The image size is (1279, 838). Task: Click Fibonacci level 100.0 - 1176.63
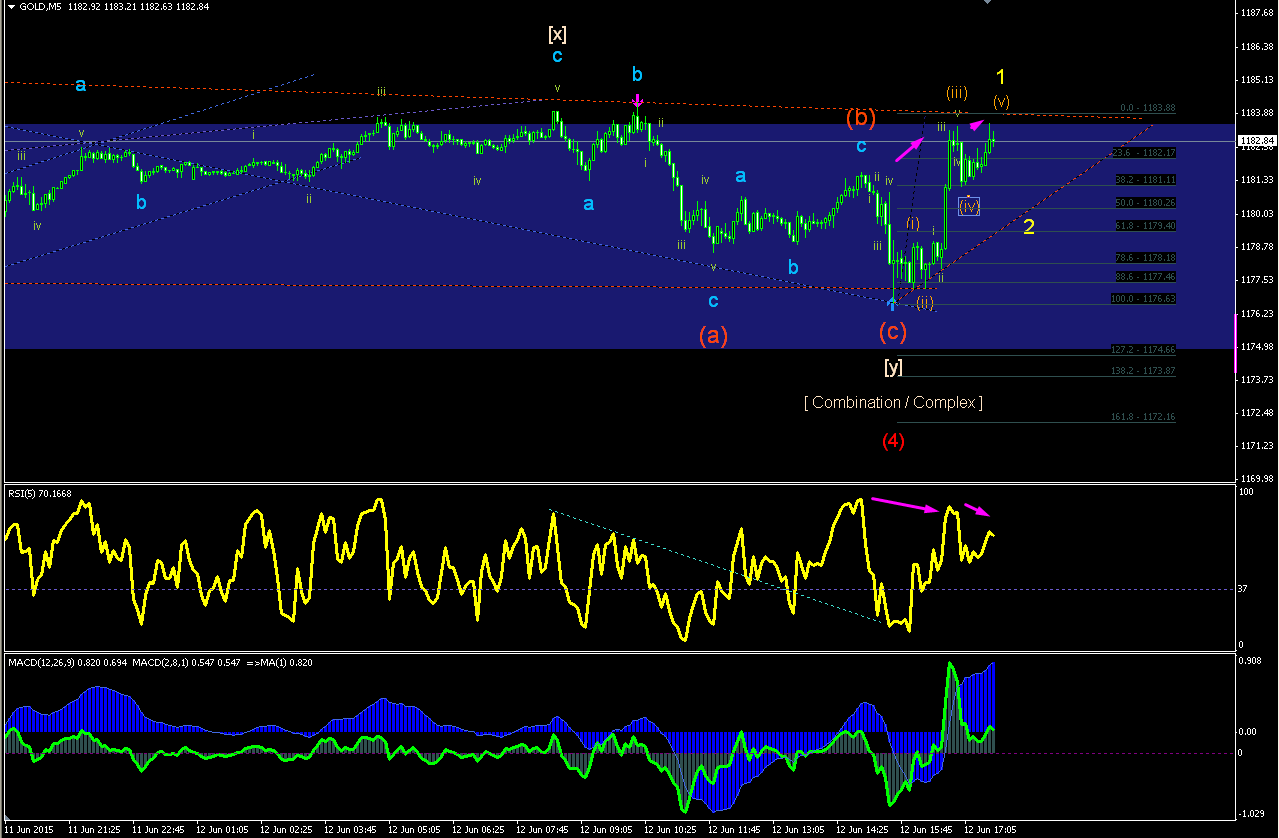click(1143, 298)
